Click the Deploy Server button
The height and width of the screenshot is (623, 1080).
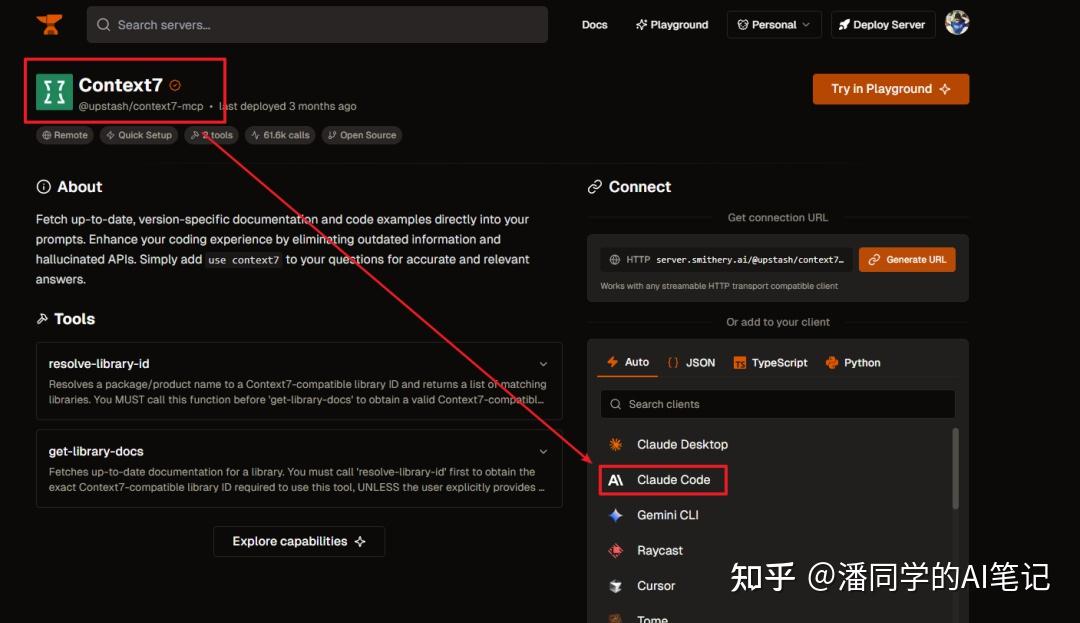pos(882,25)
